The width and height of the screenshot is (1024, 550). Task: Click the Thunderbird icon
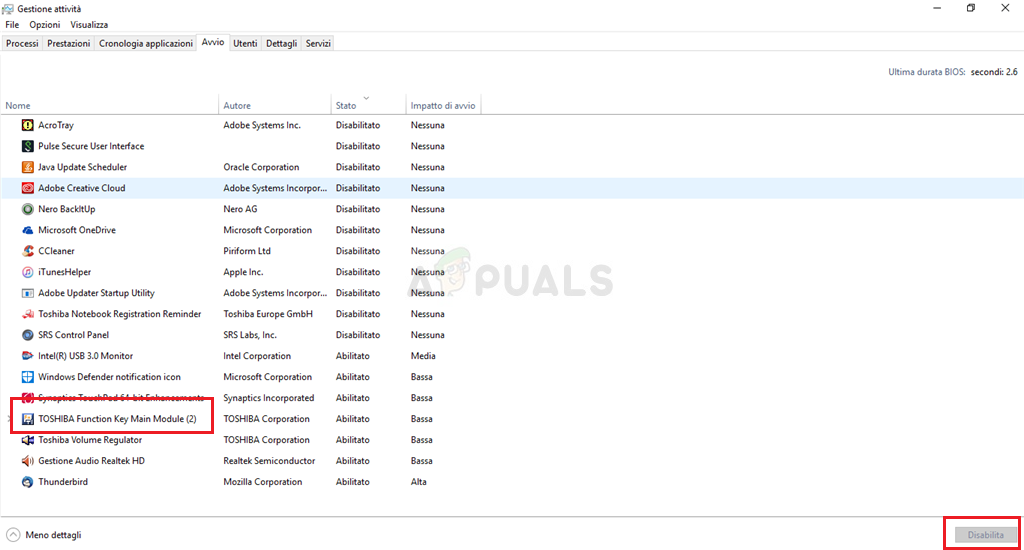(x=27, y=481)
